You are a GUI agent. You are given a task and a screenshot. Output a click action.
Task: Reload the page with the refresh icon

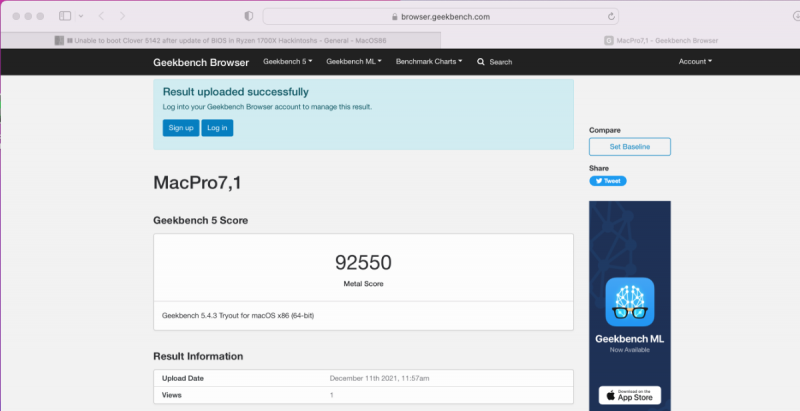tap(611, 16)
